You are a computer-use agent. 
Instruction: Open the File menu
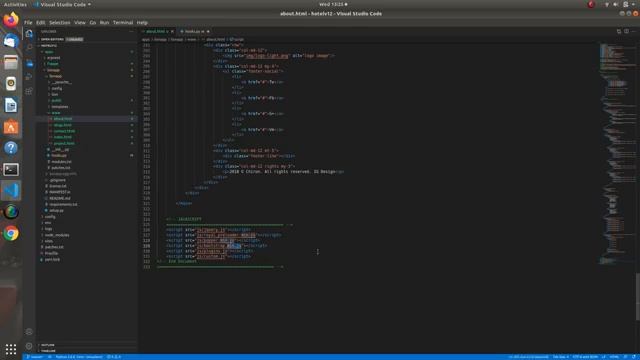click(28, 22)
